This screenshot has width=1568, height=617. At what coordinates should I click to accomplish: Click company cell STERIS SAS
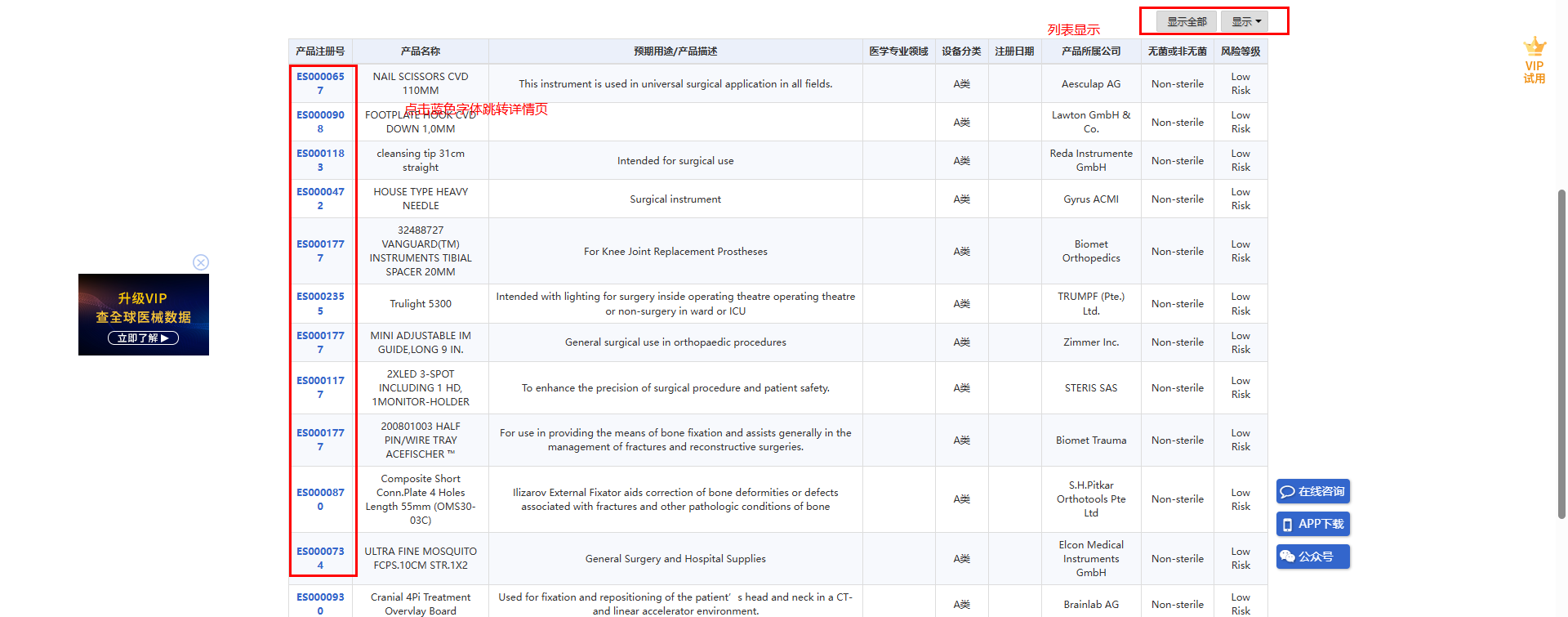click(x=1091, y=387)
